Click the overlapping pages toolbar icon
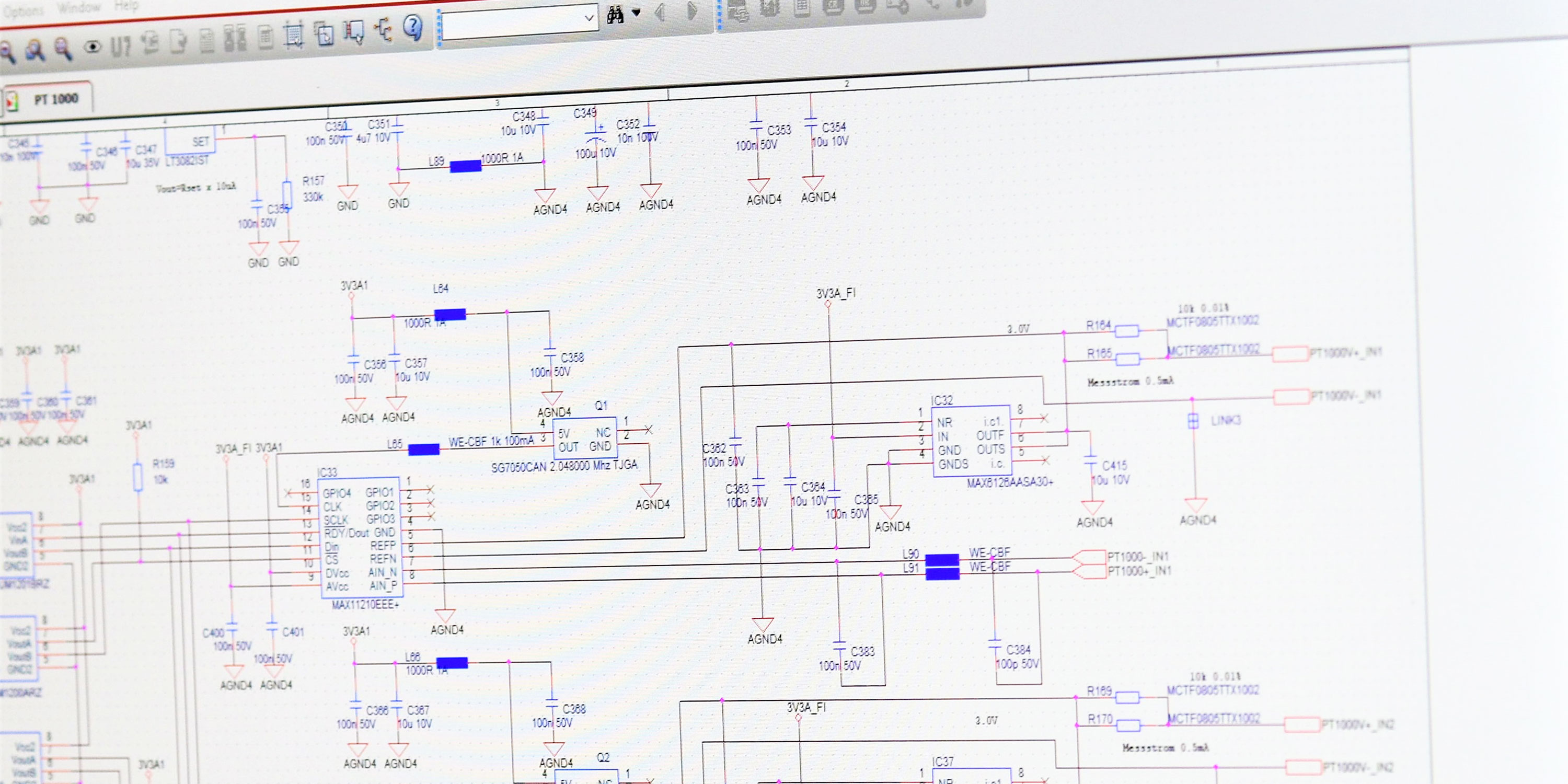This screenshot has width=1568, height=784. (x=324, y=33)
